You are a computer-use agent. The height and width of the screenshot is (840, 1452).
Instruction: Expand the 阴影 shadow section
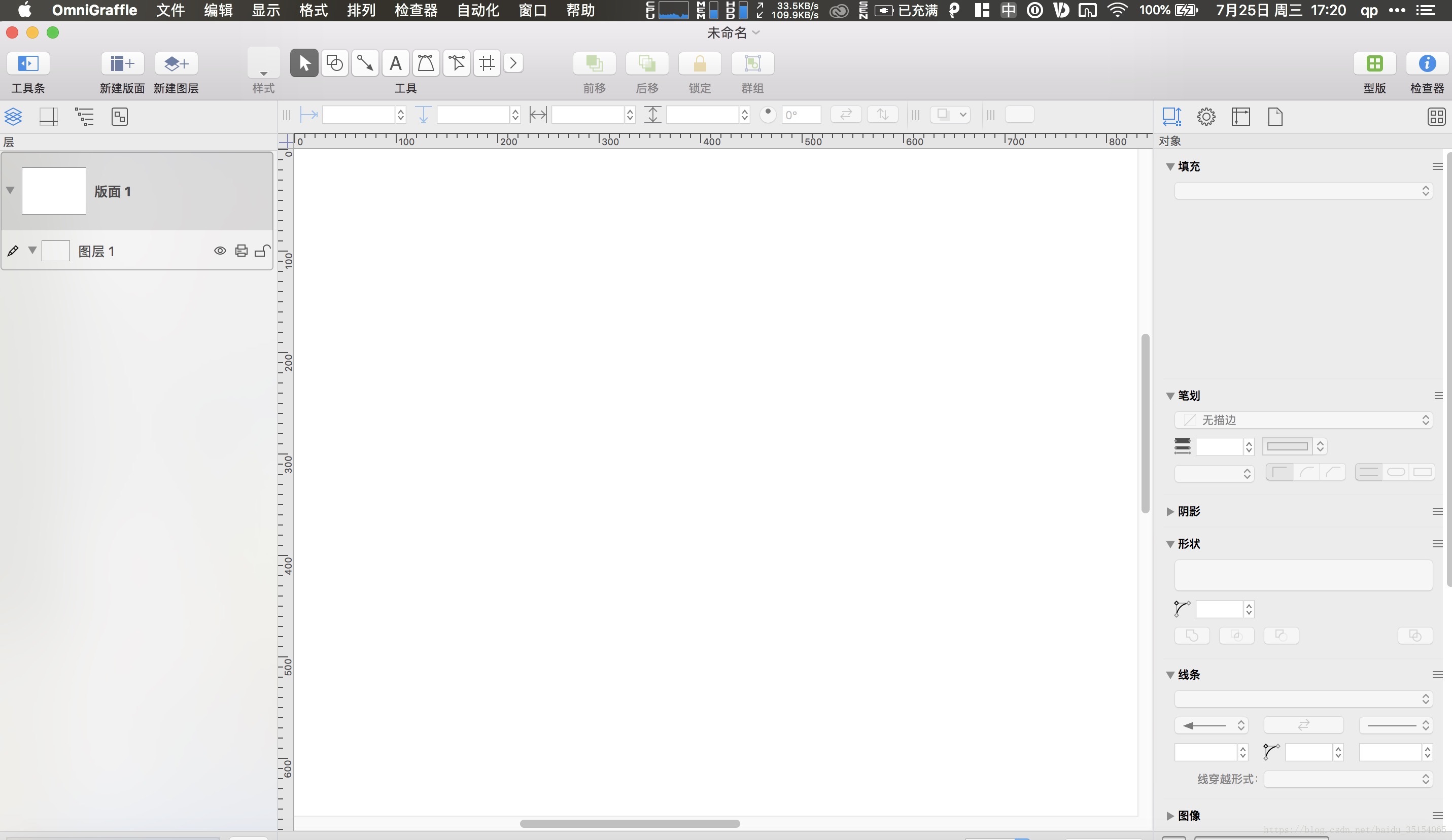point(1170,512)
